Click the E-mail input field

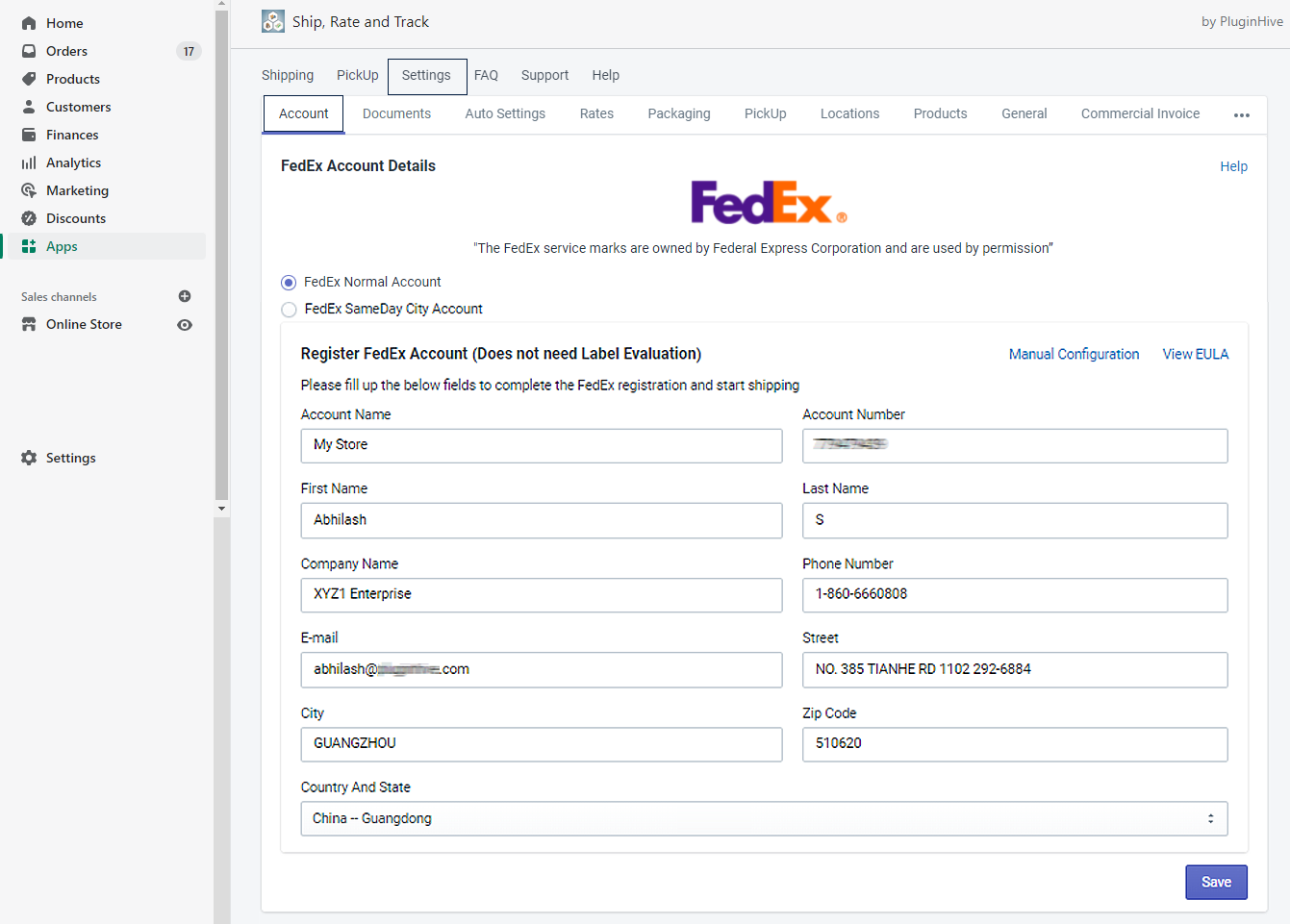(x=542, y=669)
